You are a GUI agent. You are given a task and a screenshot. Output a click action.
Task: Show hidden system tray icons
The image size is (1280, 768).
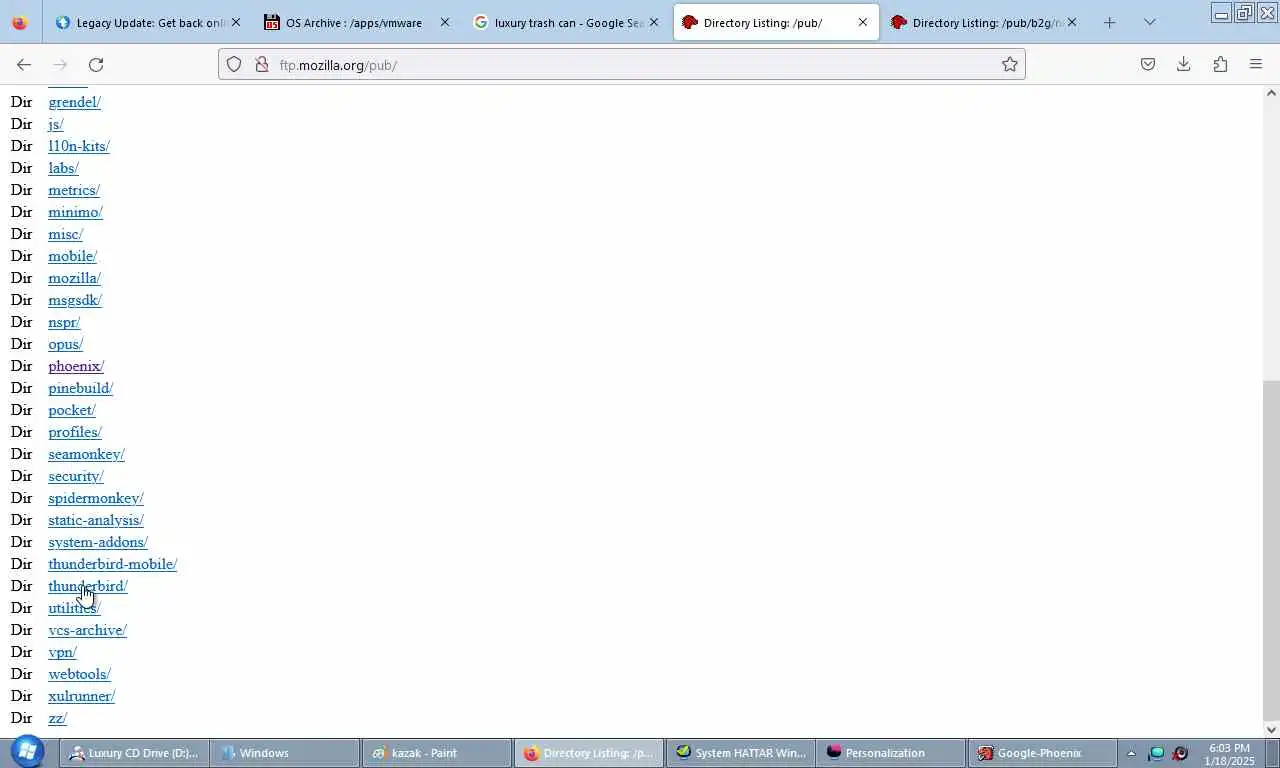click(x=1131, y=753)
